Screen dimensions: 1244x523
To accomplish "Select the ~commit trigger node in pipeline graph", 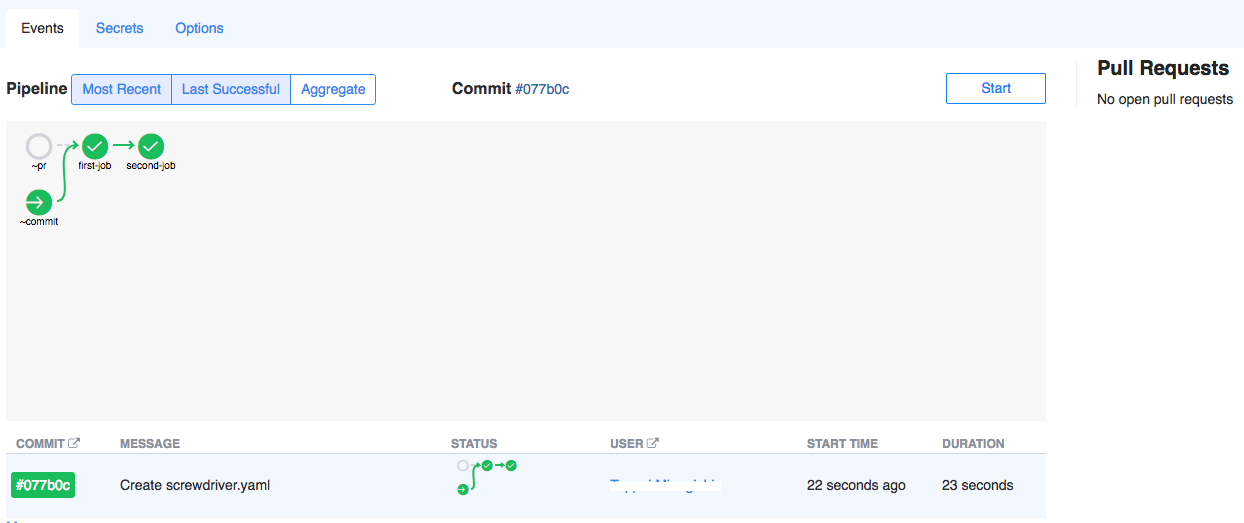I will click(x=38, y=202).
